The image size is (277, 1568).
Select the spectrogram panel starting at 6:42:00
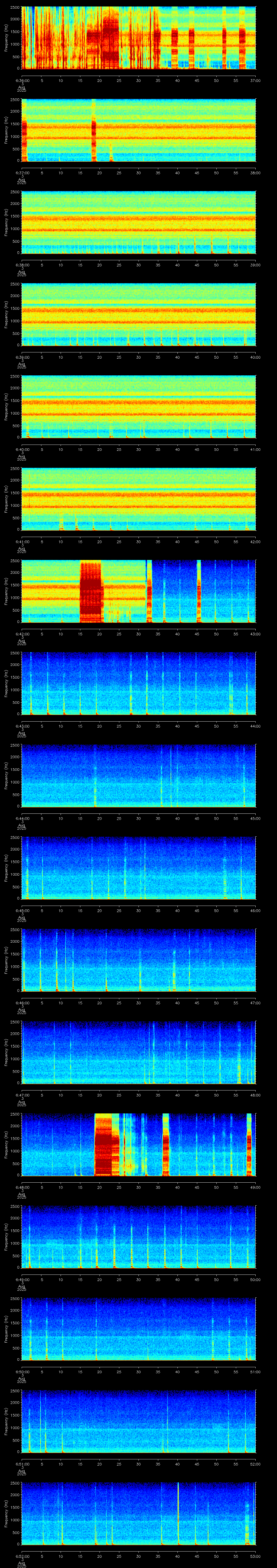pos(138,591)
